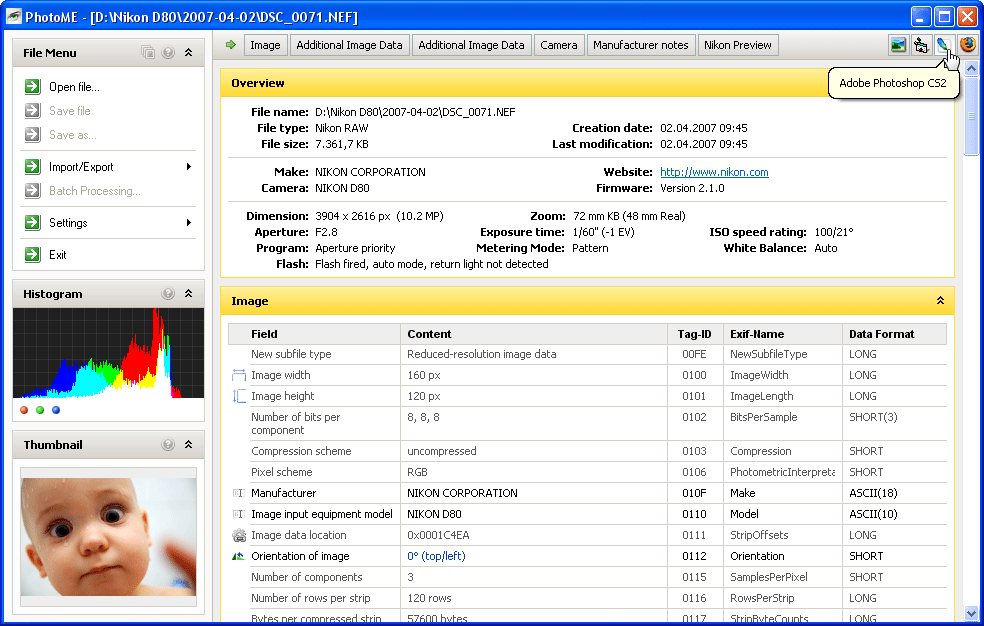This screenshot has width=984, height=626.
Task: Click the green Open file arrow icon
Action: (x=32, y=87)
